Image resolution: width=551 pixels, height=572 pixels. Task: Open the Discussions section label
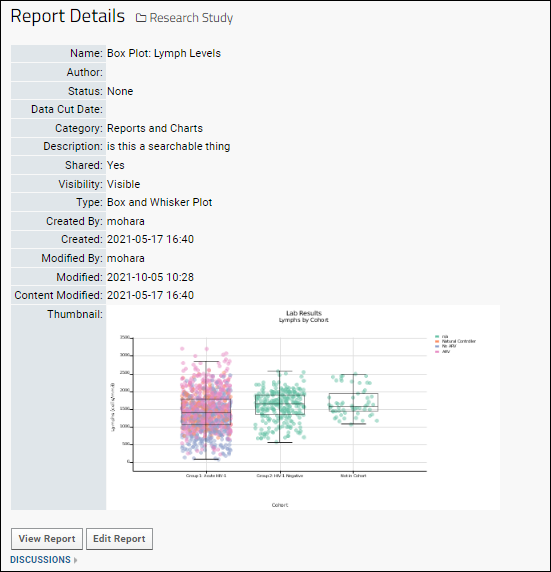[40, 560]
